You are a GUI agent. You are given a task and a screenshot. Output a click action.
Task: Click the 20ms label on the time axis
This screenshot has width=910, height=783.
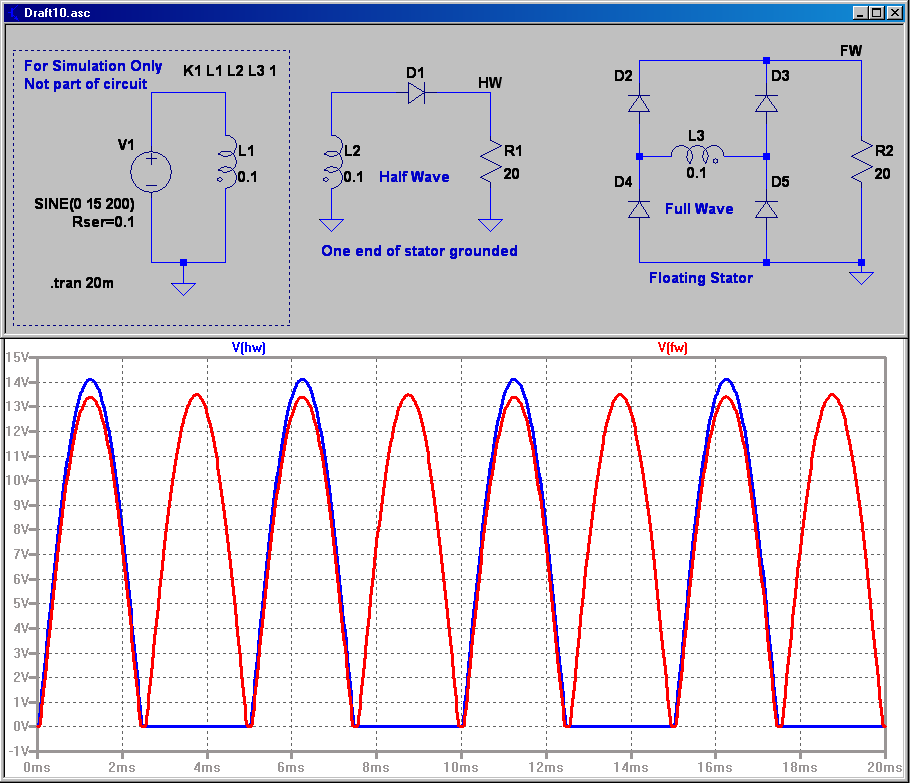point(885,767)
